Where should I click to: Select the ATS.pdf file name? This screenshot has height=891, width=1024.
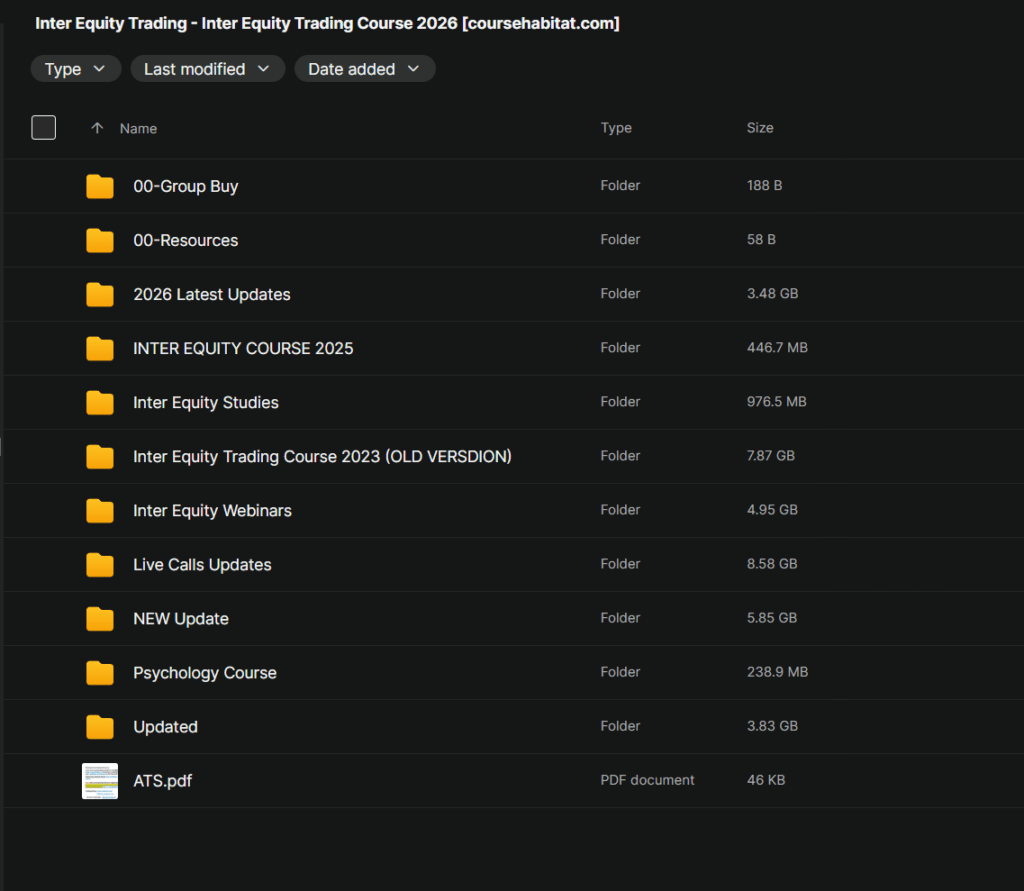[163, 781]
